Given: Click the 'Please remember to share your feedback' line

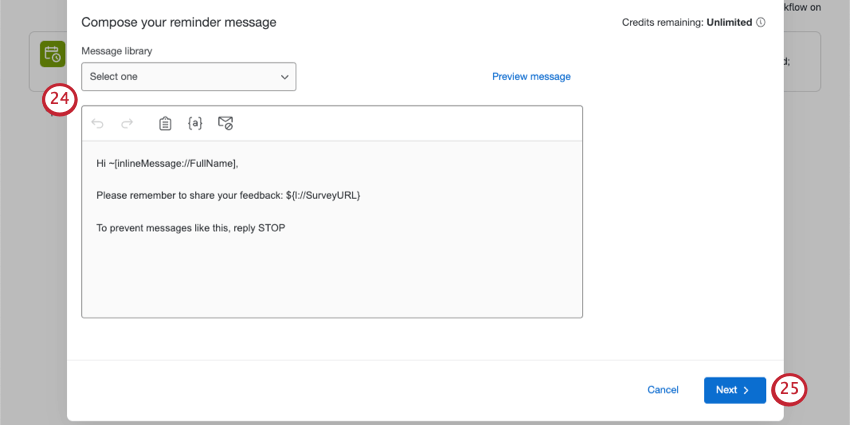Looking at the screenshot, I should click(228, 196).
